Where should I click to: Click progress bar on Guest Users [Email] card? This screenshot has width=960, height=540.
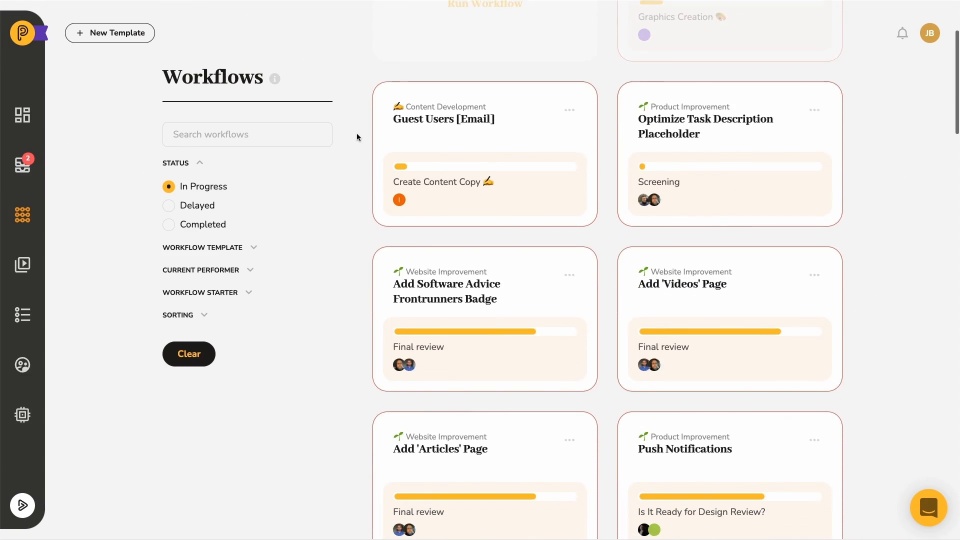[x=485, y=167]
